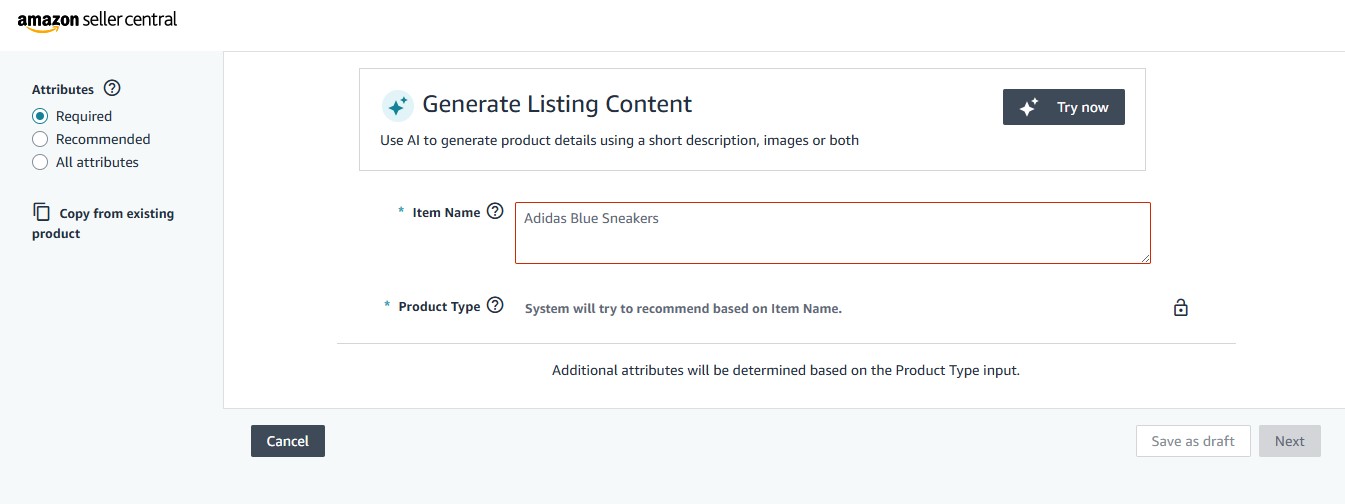
Task: Click the copy icon in the left sidebar
Action: (x=41, y=212)
